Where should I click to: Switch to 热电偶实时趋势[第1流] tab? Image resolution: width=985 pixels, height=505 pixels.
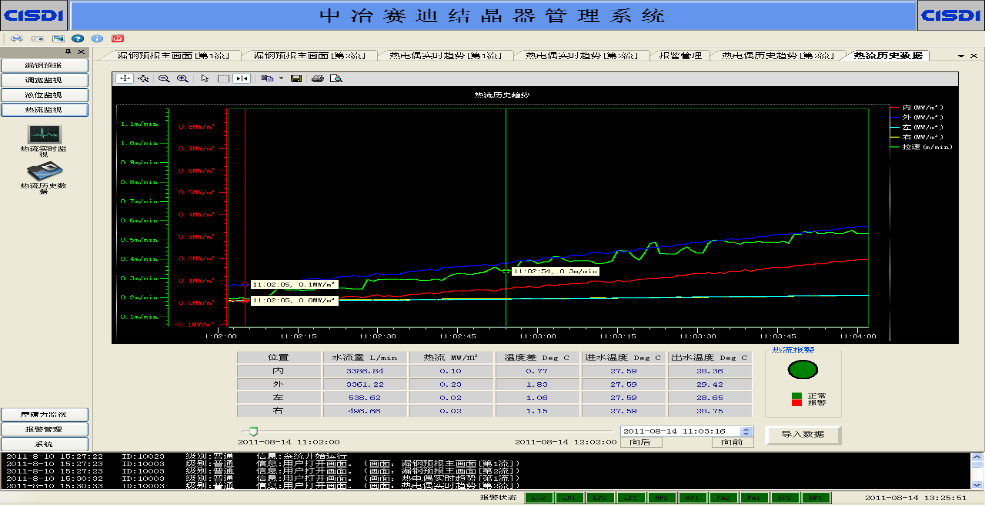[x=445, y=55]
